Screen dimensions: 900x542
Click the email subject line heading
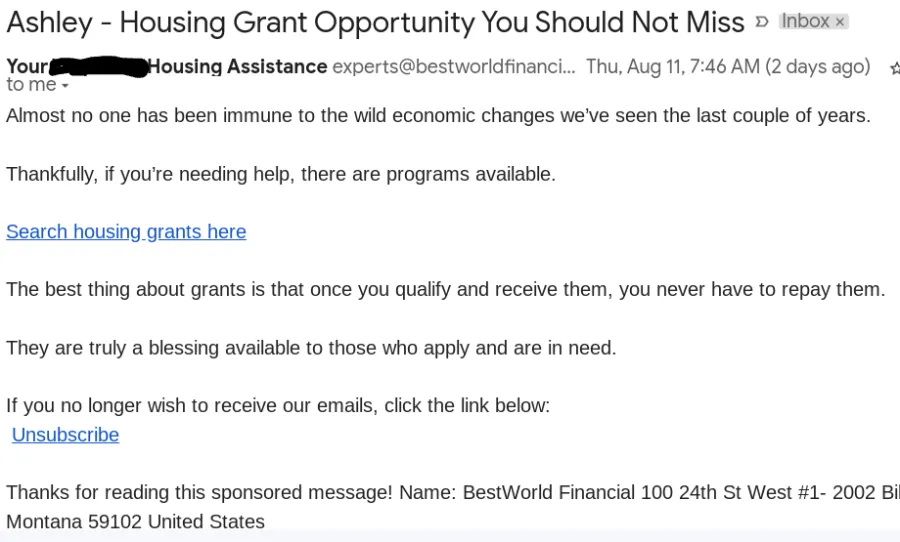point(375,22)
